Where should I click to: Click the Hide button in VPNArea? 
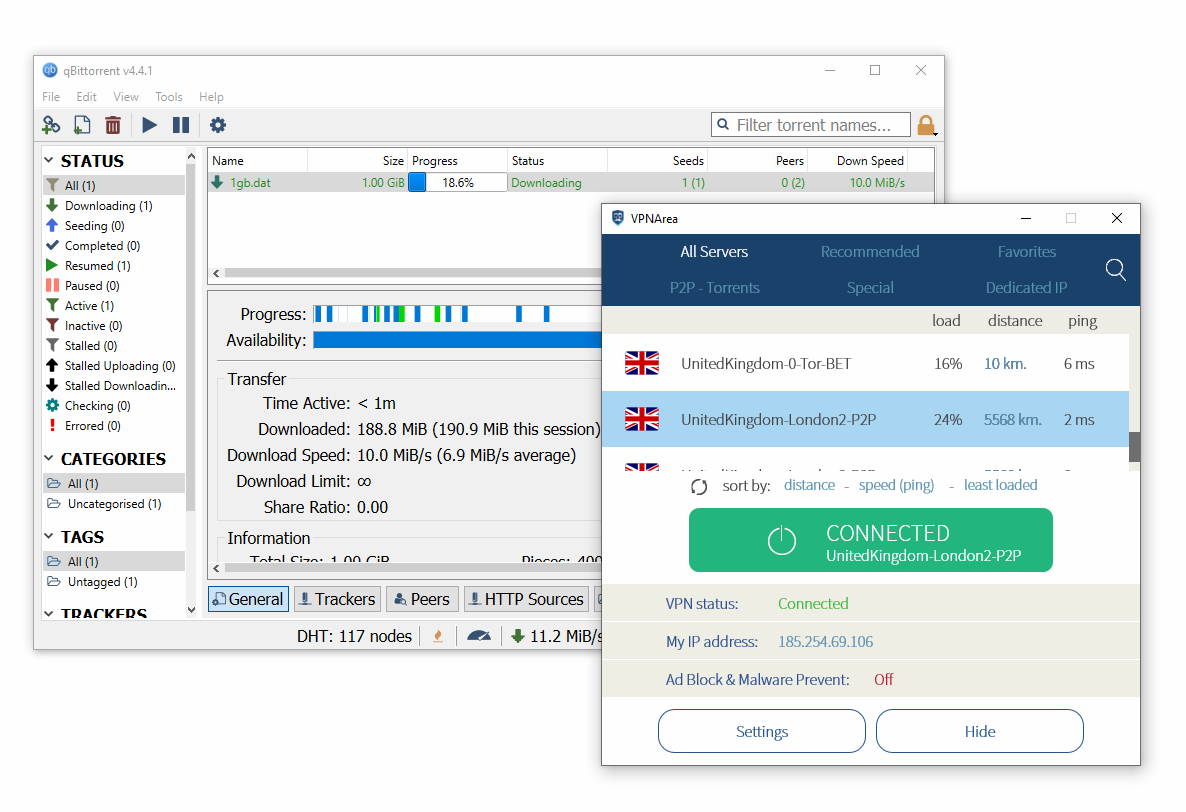tap(980, 731)
